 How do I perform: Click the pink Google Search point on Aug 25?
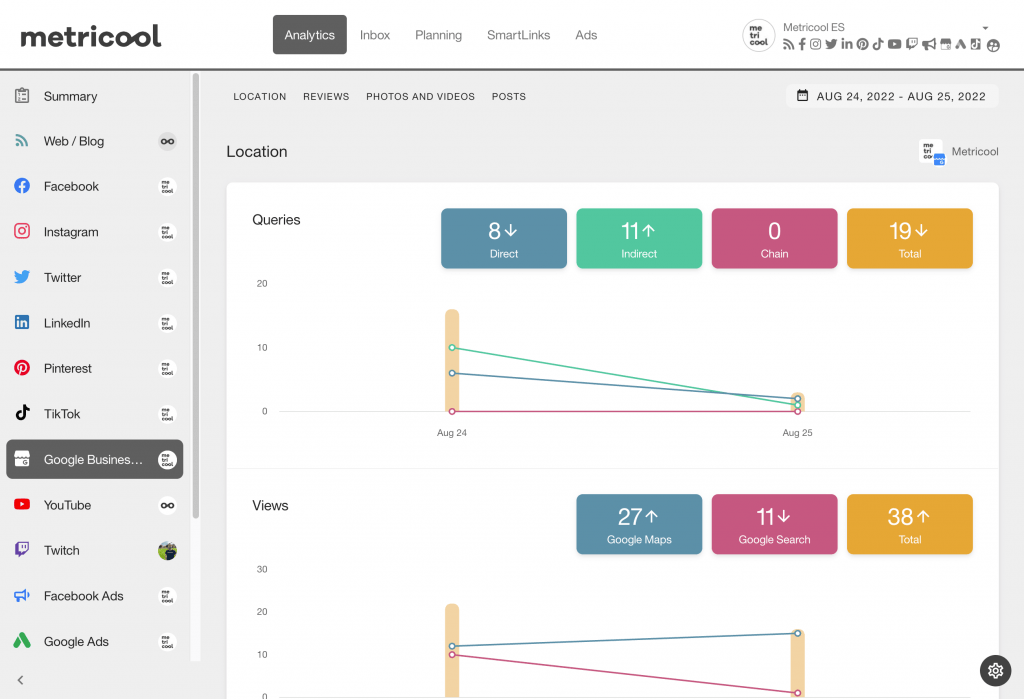point(797,692)
